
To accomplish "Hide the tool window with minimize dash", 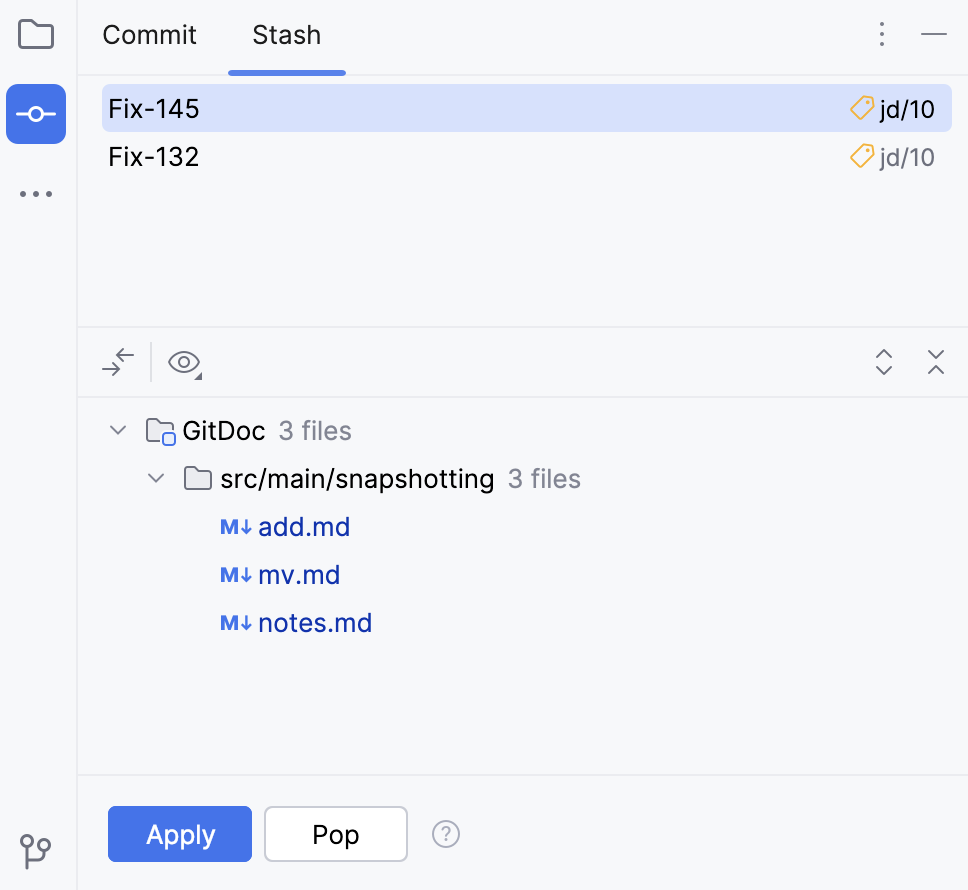I will pos(933,35).
